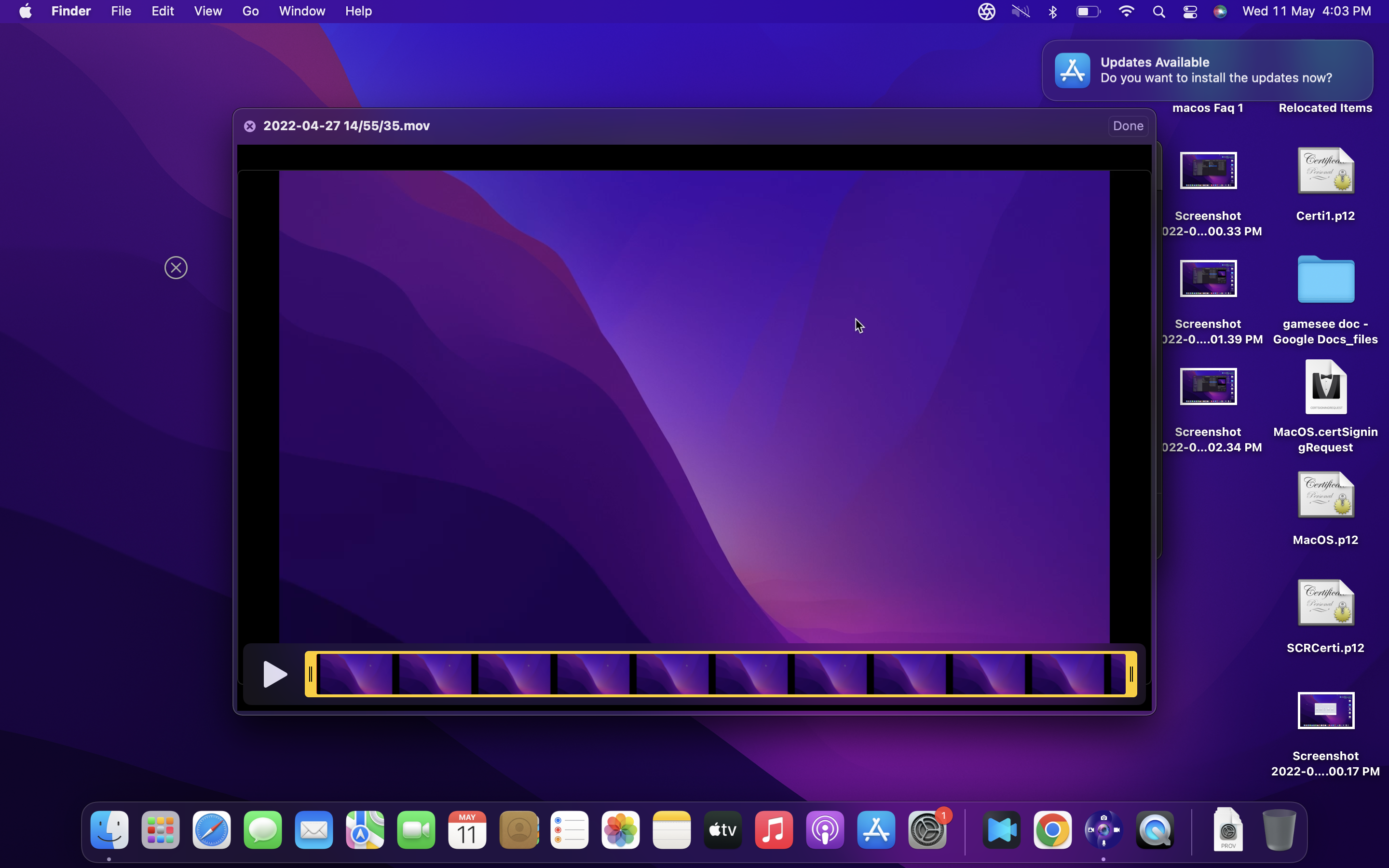Click the muted sound icon in menu bar
This screenshot has width=1389, height=868.
[x=1020, y=12]
